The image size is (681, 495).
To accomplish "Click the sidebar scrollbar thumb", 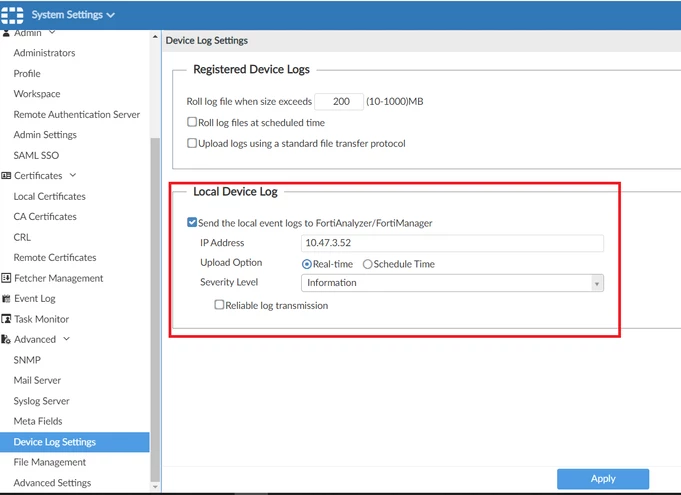I will click(x=155, y=310).
